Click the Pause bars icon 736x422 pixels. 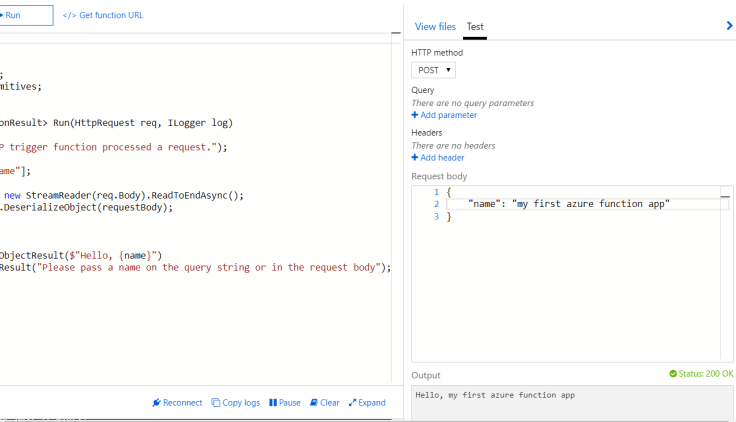coord(273,403)
